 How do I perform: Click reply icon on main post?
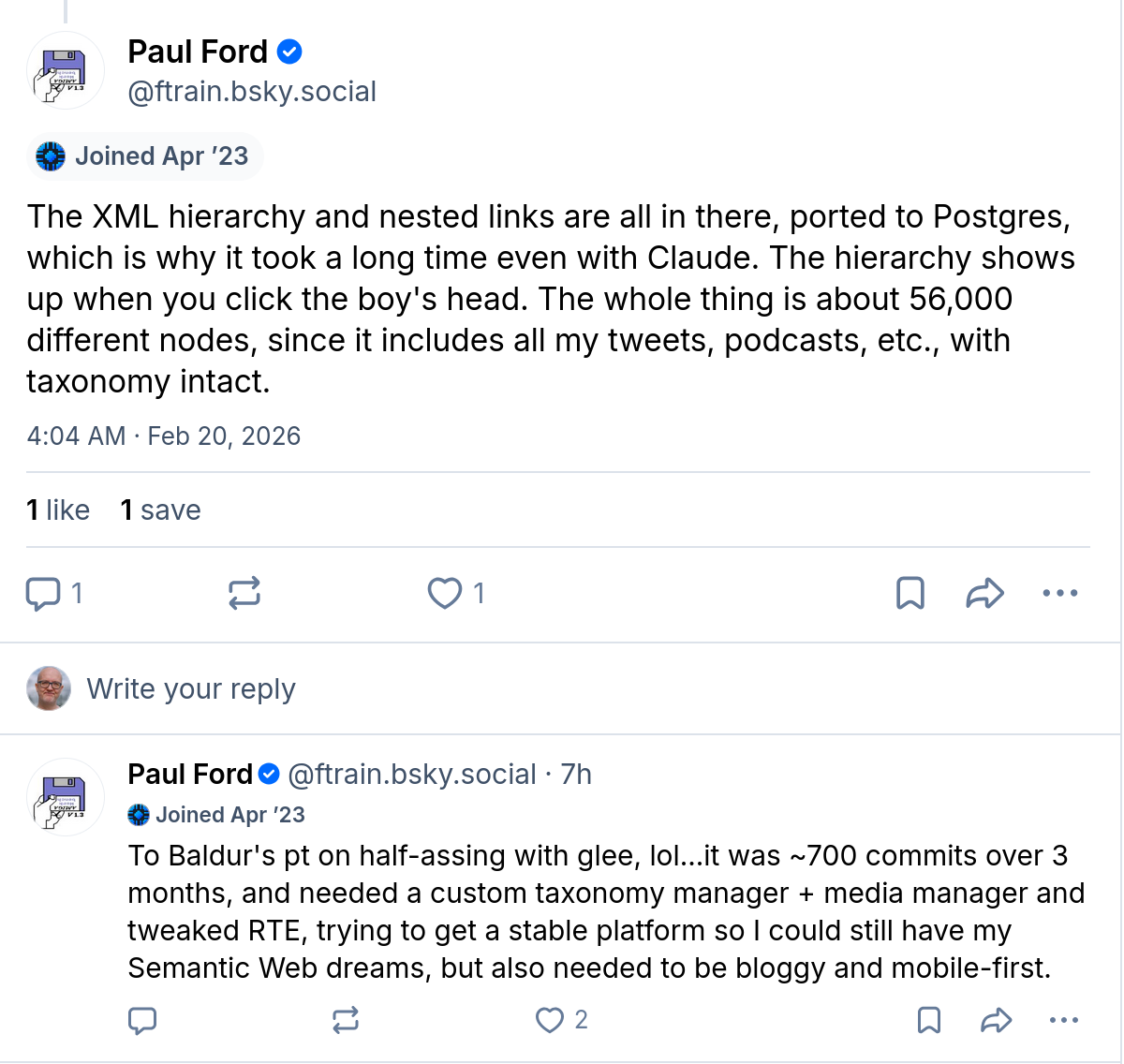pos(43,594)
